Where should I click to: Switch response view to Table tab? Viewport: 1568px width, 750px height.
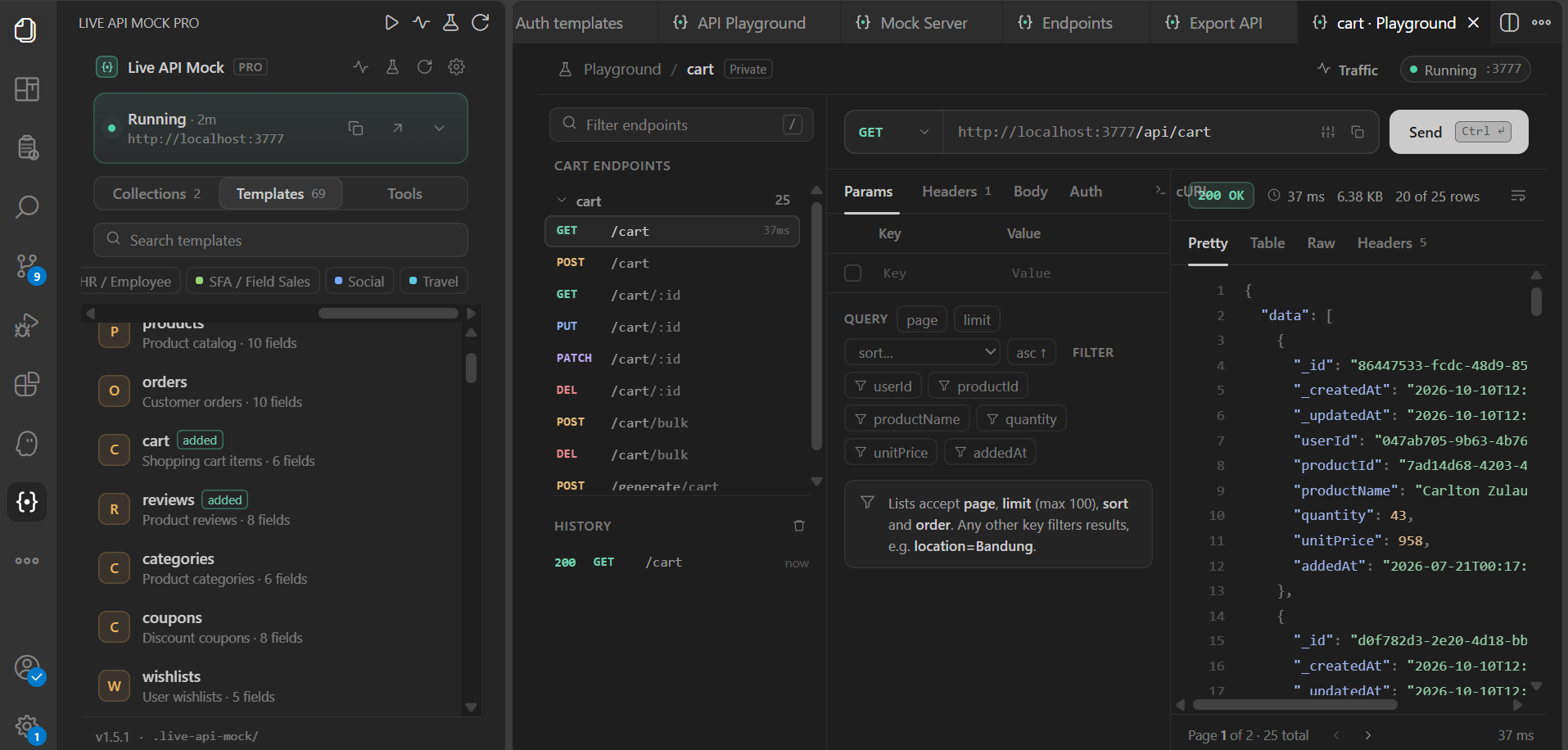(1267, 243)
